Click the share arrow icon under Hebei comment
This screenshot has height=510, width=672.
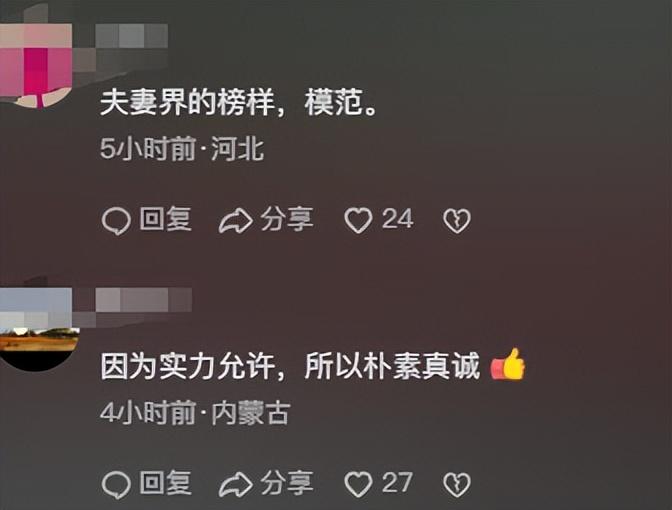point(235,221)
